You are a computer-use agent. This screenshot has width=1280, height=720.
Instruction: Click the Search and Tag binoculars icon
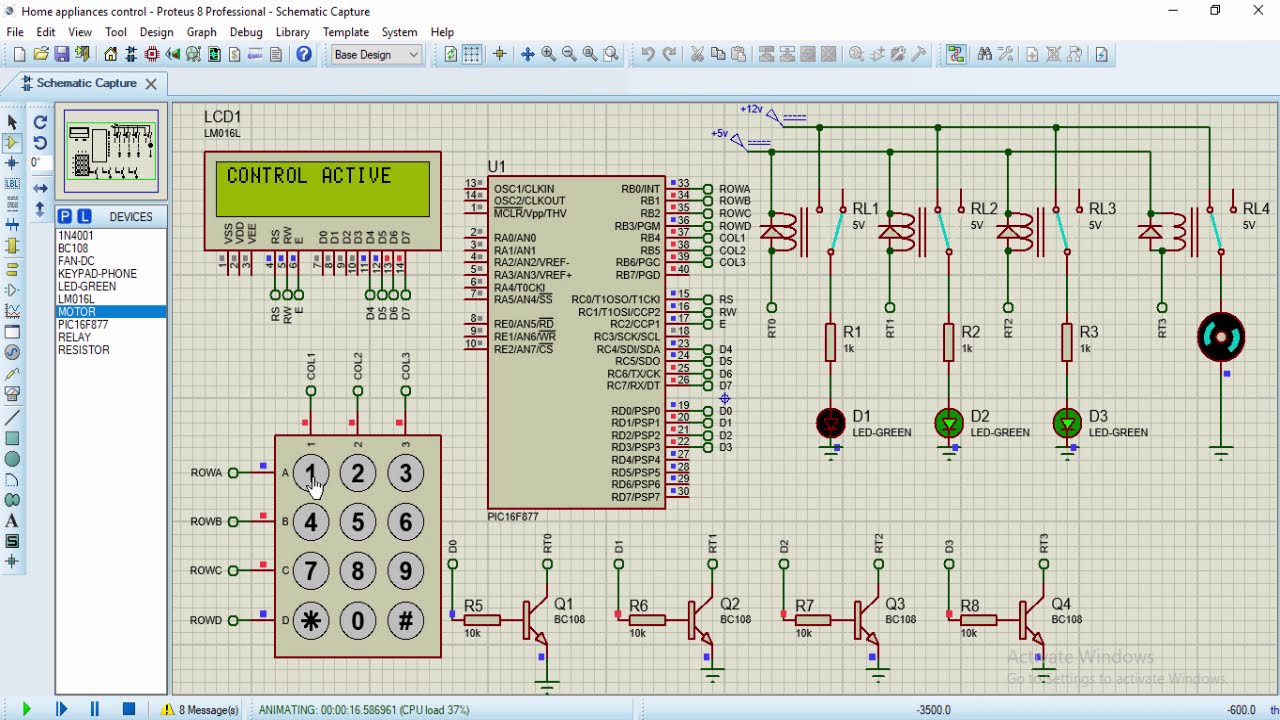(x=985, y=54)
